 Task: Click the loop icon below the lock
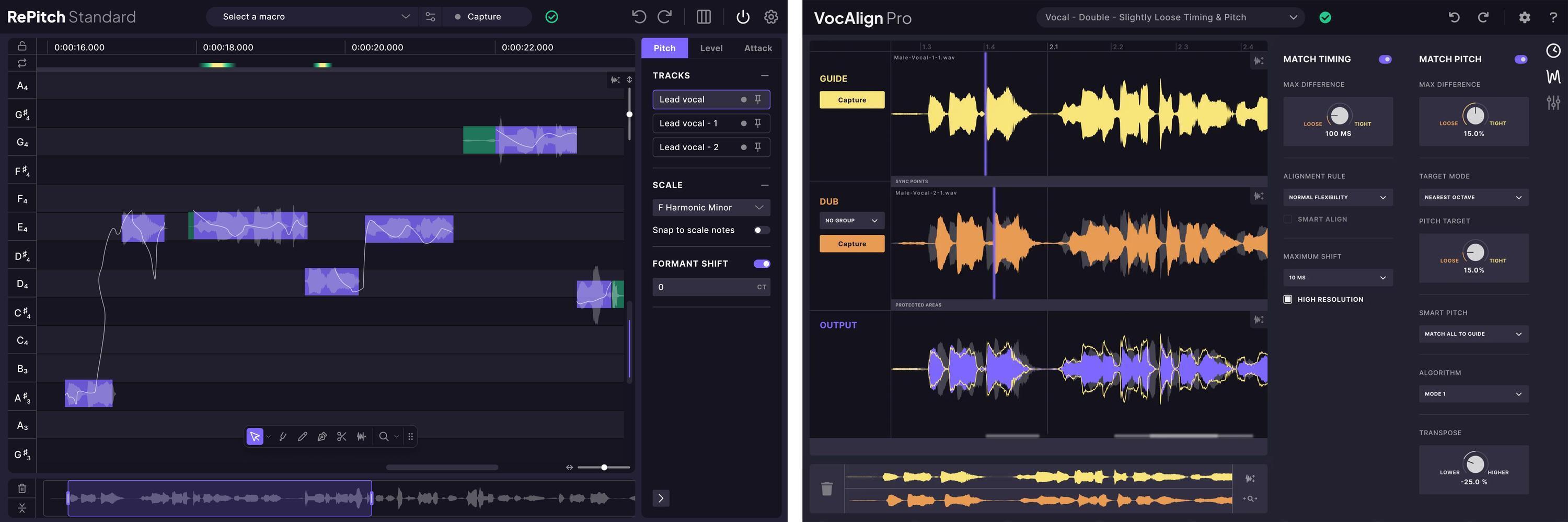(x=22, y=63)
